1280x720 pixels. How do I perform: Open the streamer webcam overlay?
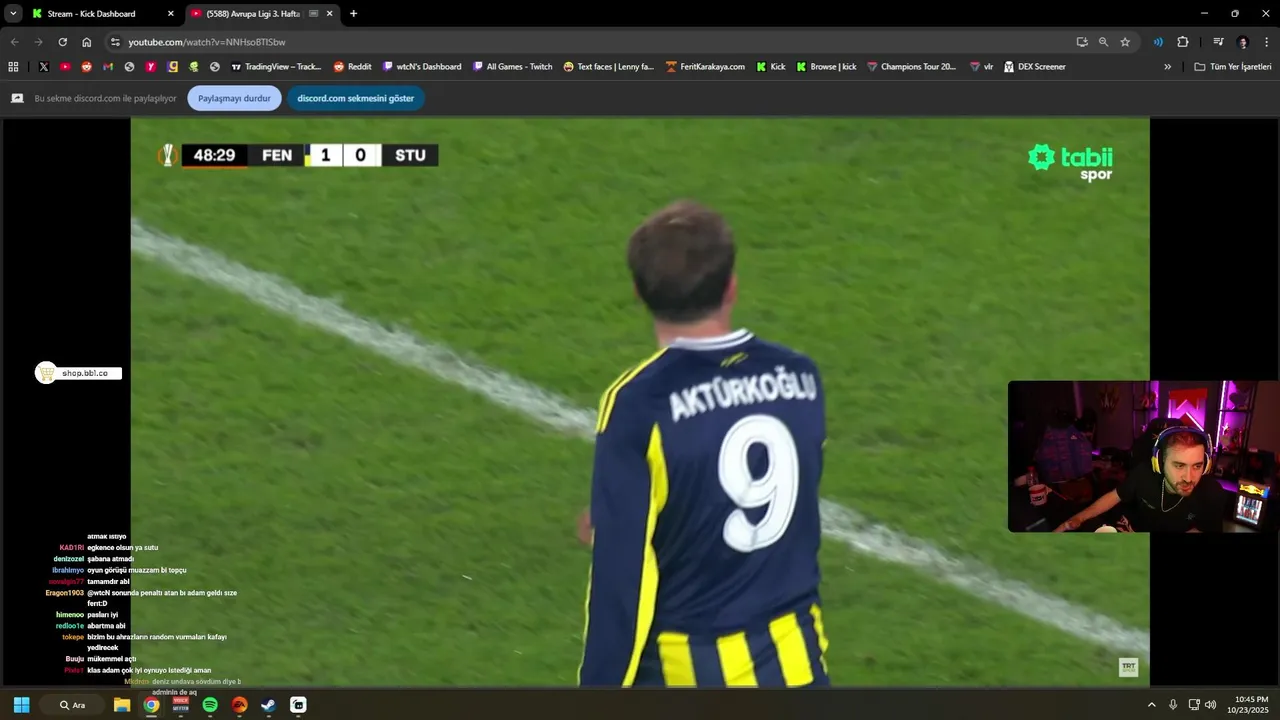(x=1144, y=456)
